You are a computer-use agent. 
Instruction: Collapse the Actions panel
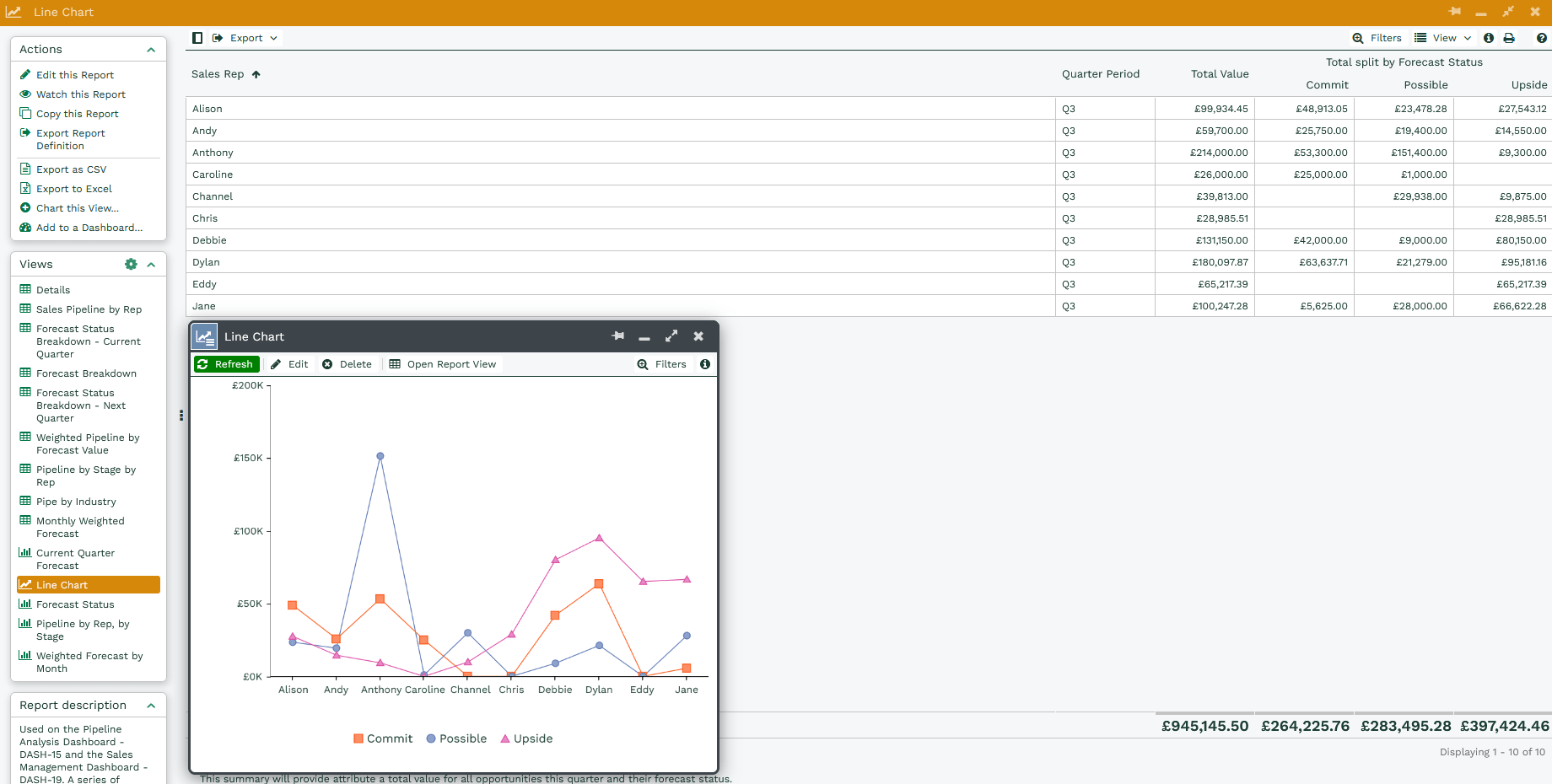coord(151,50)
